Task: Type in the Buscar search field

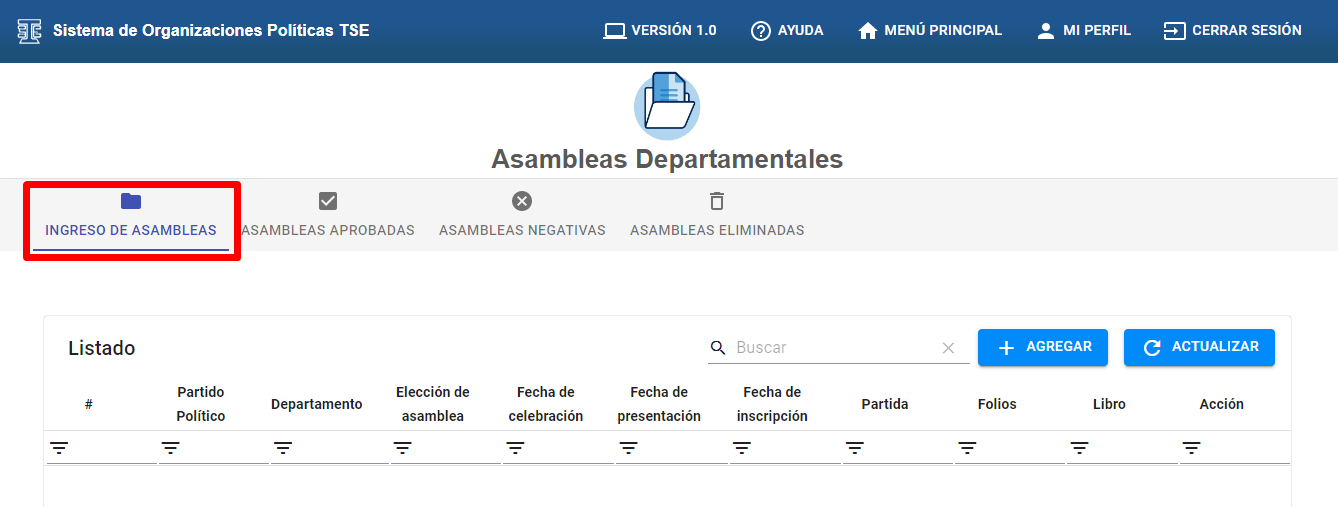Action: tap(835, 348)
